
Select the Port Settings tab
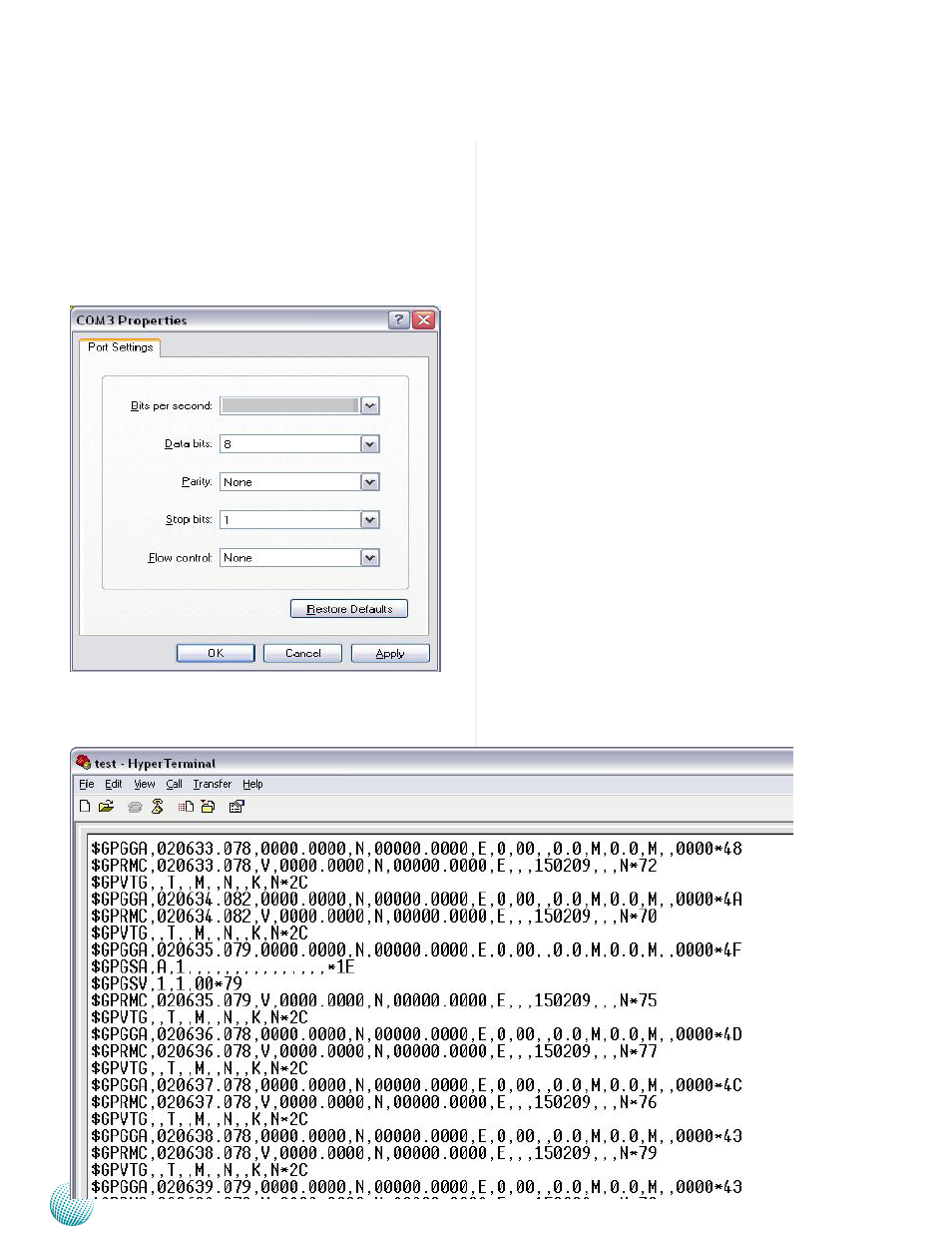120,346
